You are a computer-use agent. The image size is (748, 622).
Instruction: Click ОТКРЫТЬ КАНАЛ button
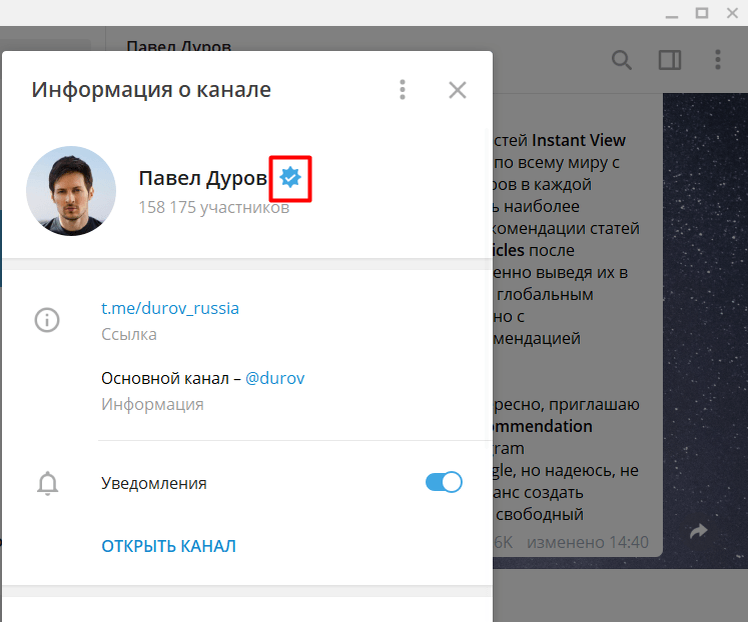pos(168,546)
